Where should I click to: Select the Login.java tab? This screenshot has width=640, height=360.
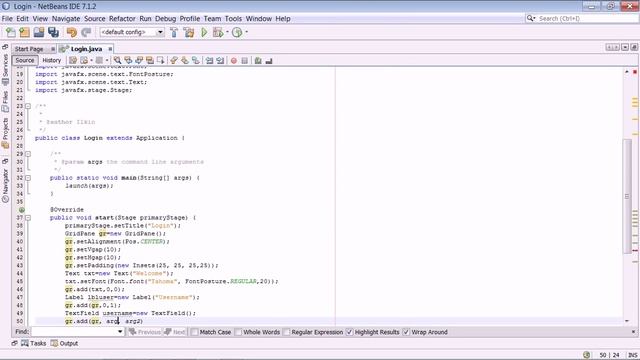coord(86,49)
